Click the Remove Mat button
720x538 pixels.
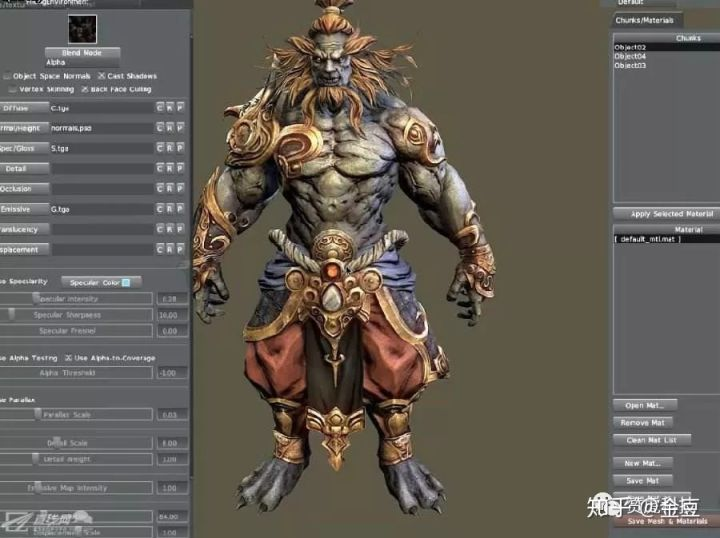643,423
